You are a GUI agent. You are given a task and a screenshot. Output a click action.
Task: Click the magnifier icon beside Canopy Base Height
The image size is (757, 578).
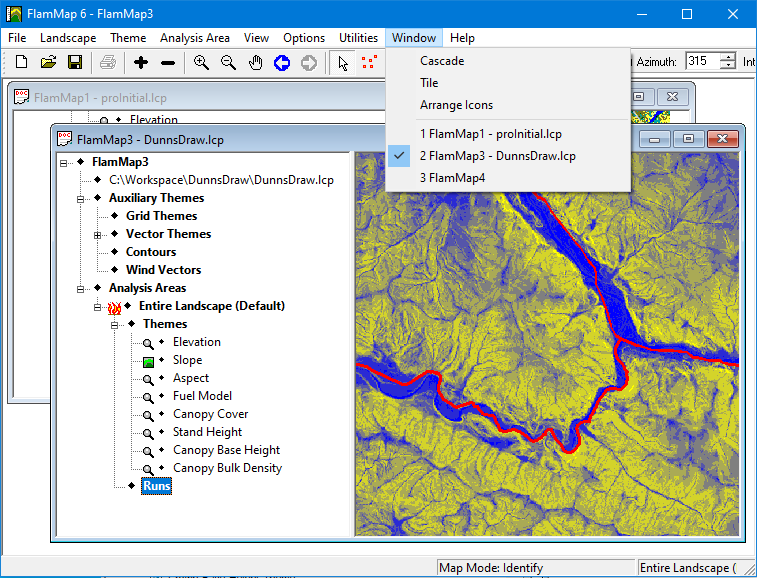[148, 451]
